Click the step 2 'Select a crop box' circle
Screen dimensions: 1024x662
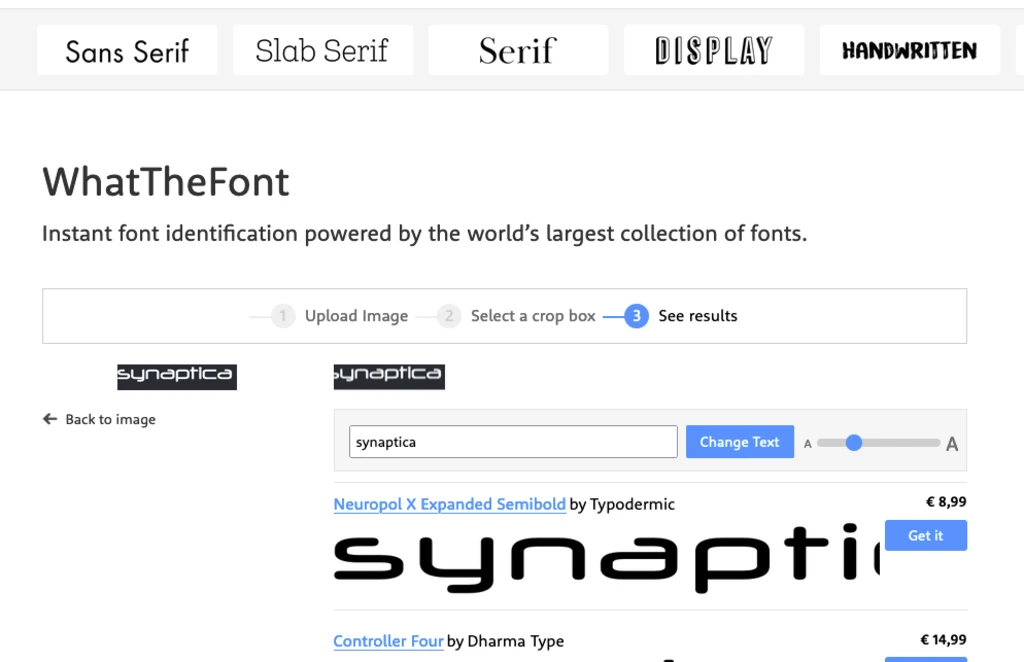[449, 316]
